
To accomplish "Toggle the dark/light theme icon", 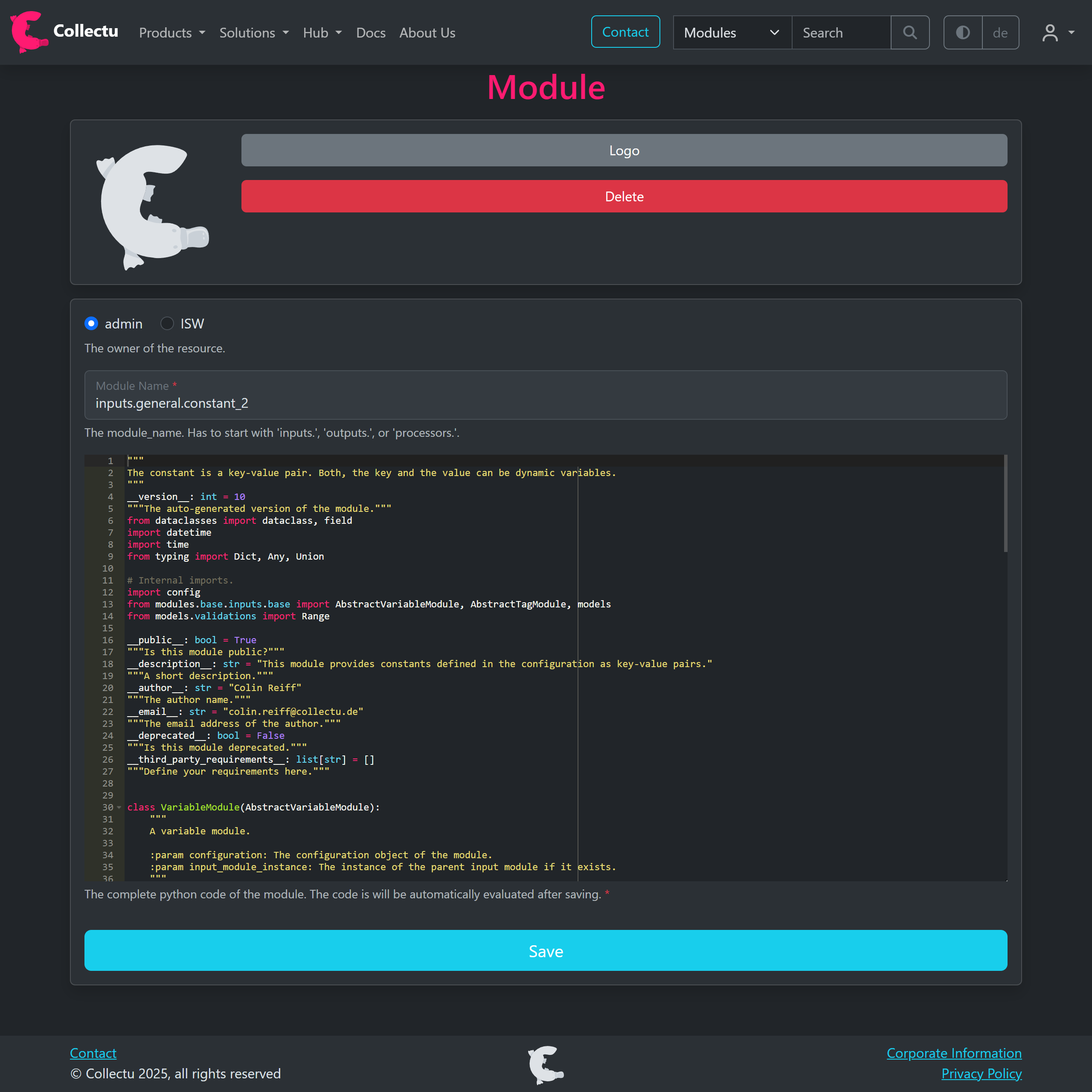I will 963,33.
